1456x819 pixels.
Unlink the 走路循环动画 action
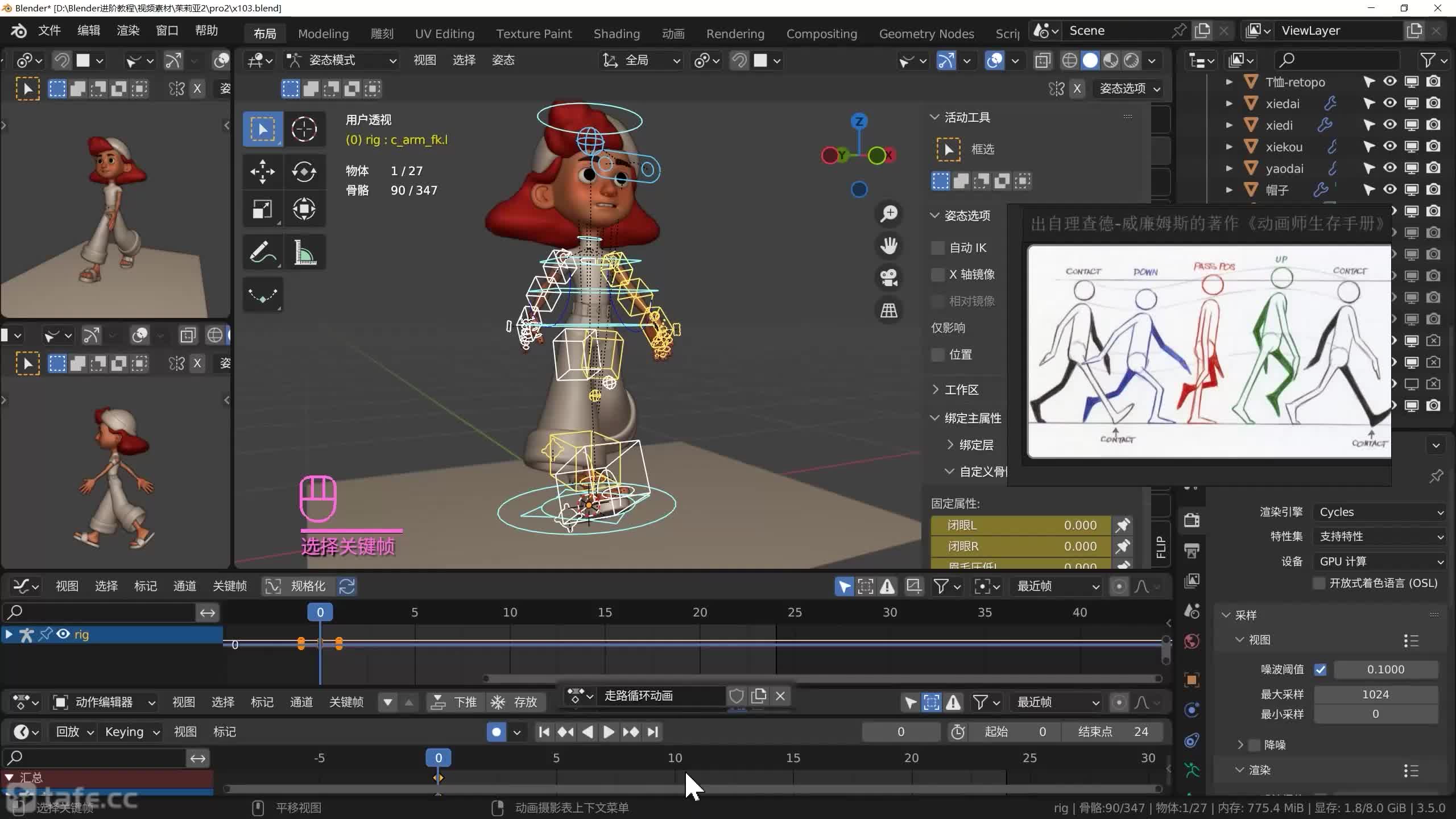click(x=780, y=696)
